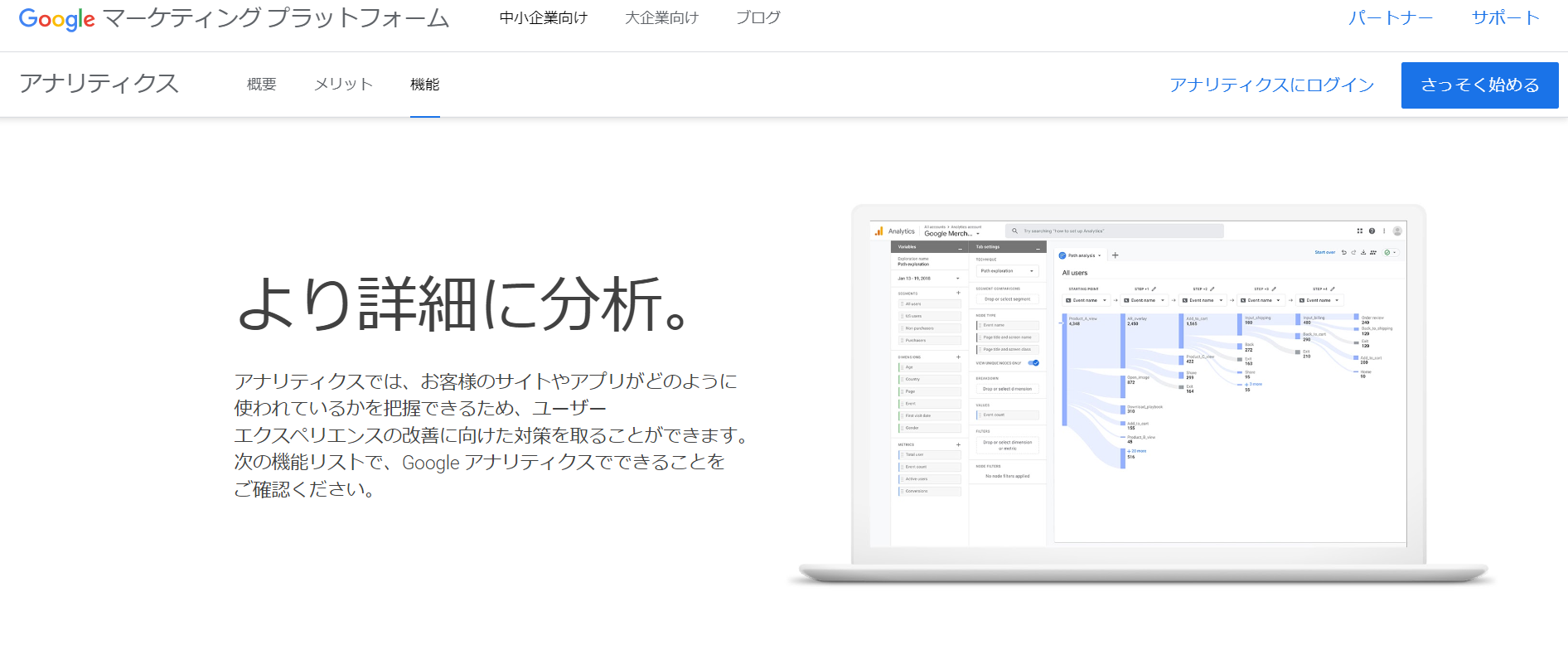Image resolution: width=1568 pixels, height=655 pixels.
Task: Select the 機能 tab
Action: pyautogui.click(x=424, y=84)
